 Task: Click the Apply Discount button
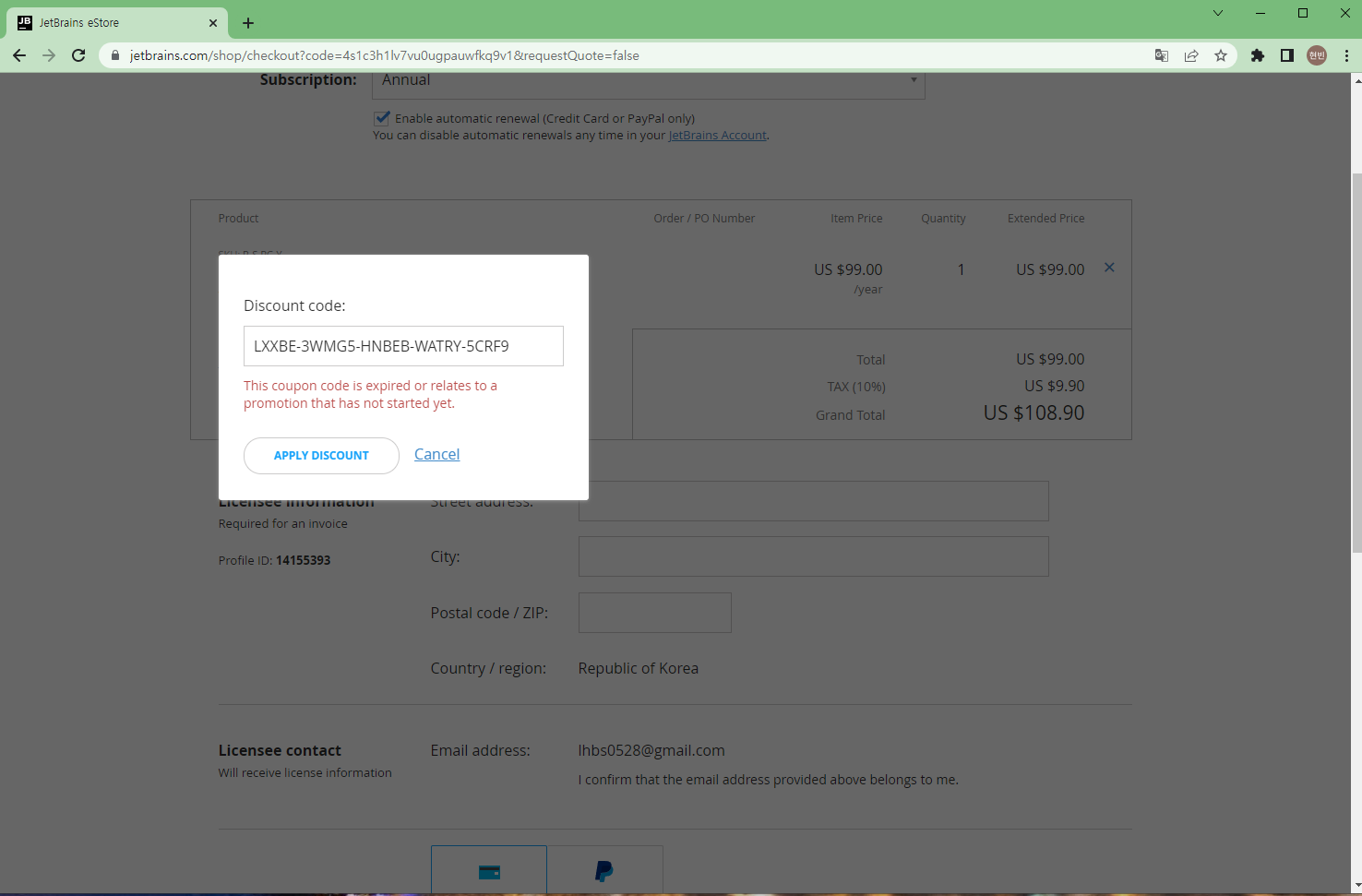pyautogui.click(x=321, y=456)
